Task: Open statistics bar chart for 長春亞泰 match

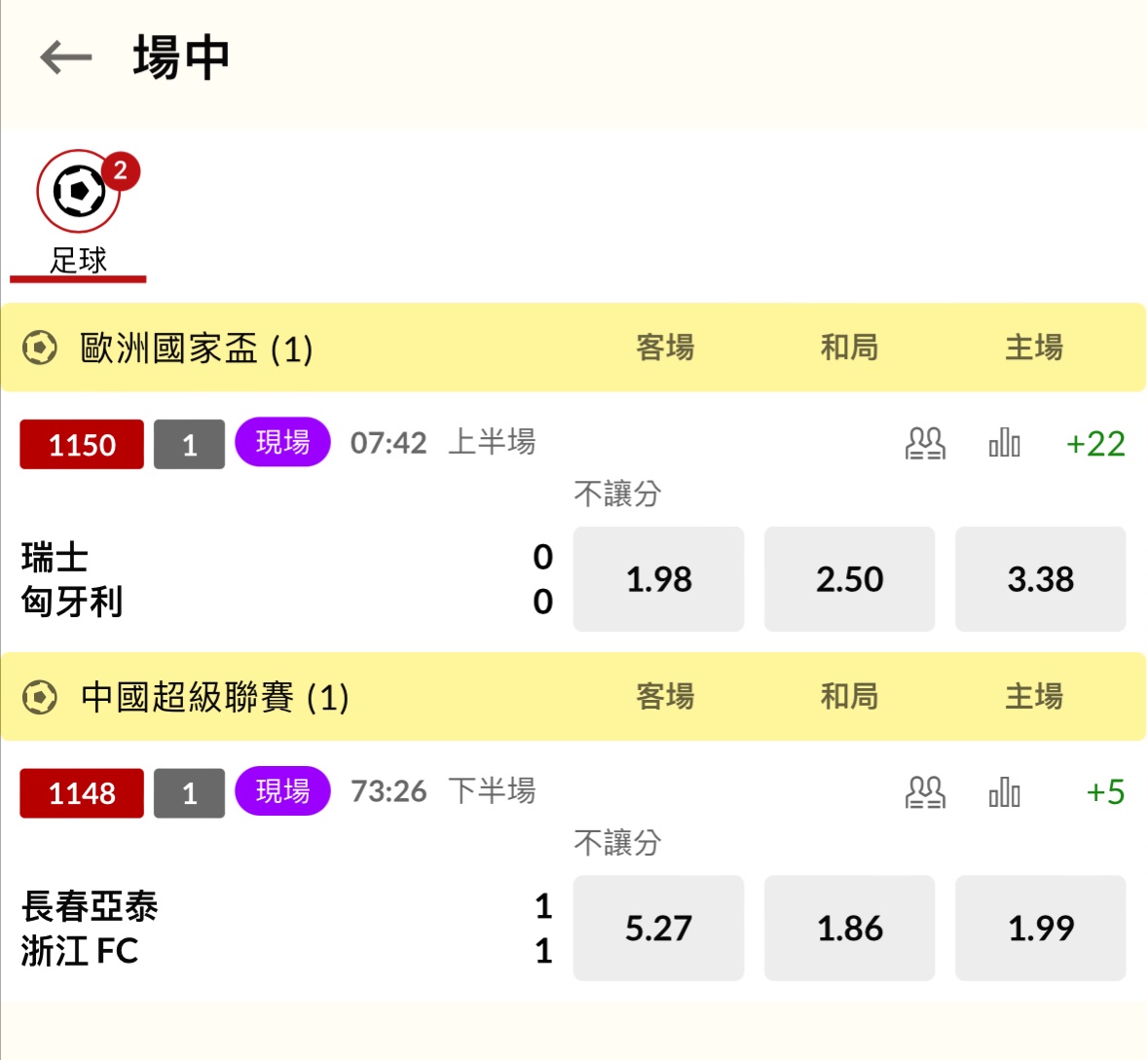Action: 1004,792
